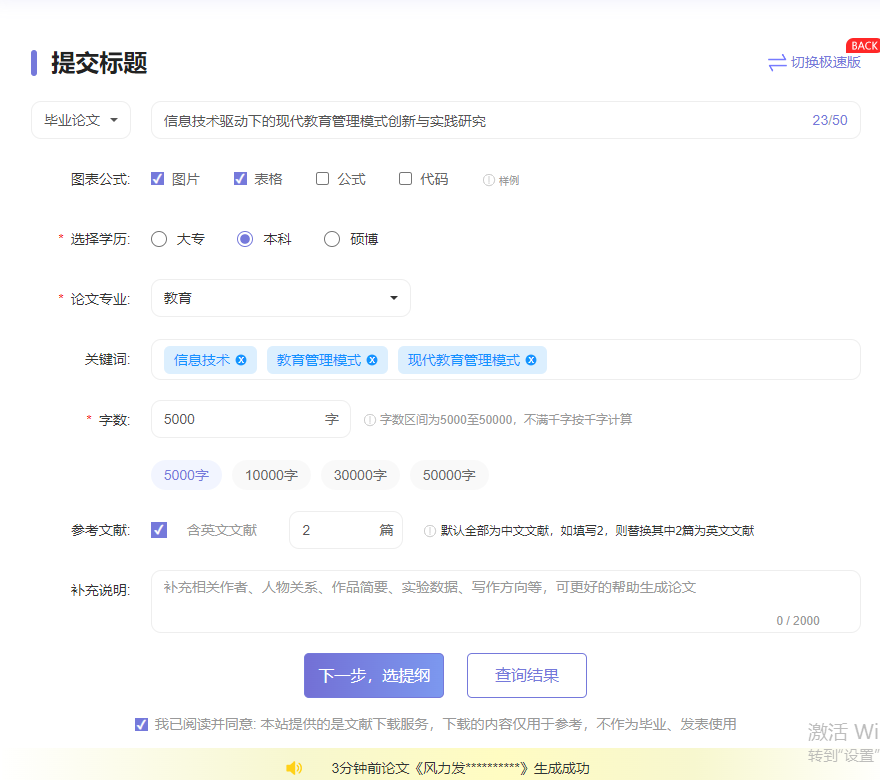Click the 查询结果 button
The height and width of the screenshot is (780, 880).
(x=526, y=675)
